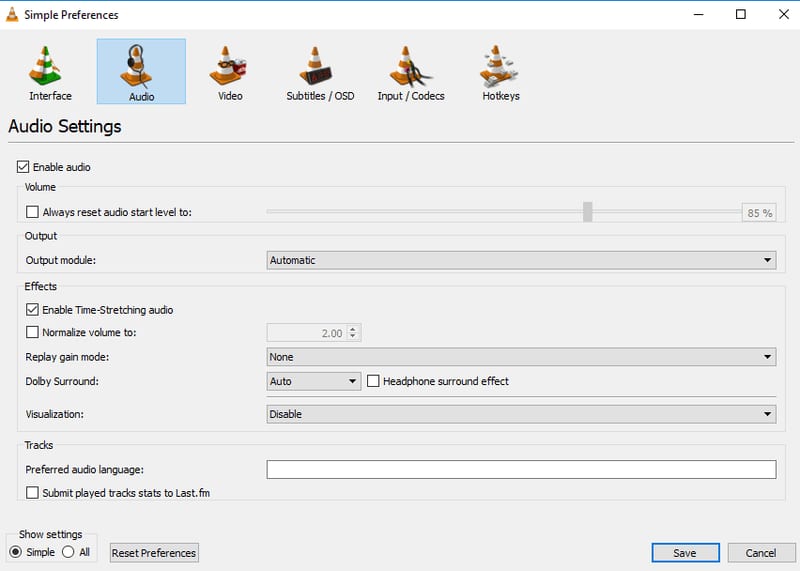Decrease normalize volume value with down arrow
Image resolution: width=800 pixels, height=571 pixels.
[353, 337]
